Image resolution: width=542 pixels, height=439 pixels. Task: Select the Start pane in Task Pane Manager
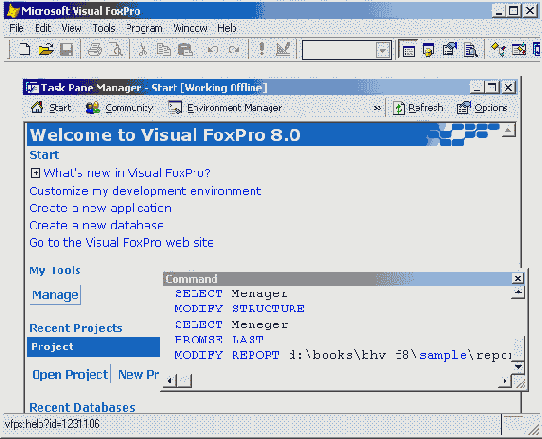(51, 108)
